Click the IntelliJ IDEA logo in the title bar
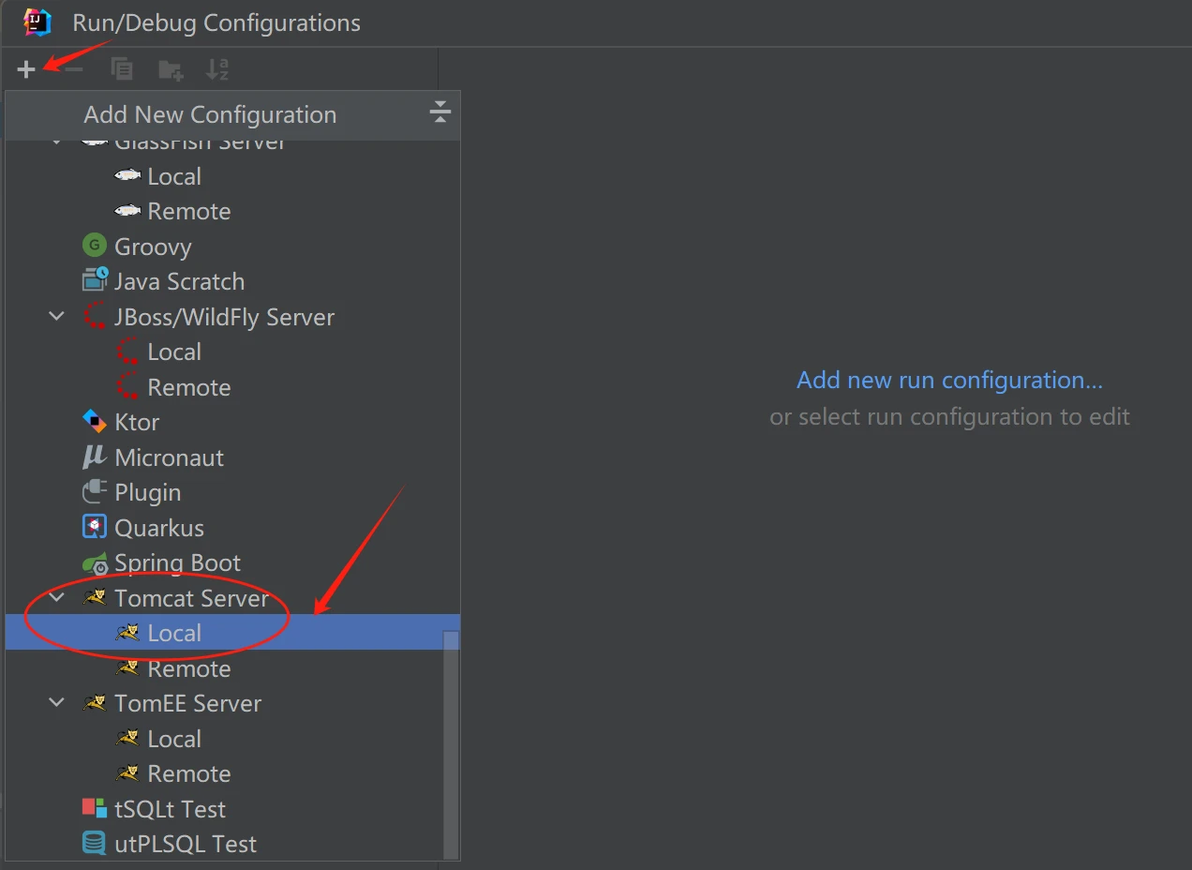The height and width of the screenshot is (870, 1192). [36, 21]
